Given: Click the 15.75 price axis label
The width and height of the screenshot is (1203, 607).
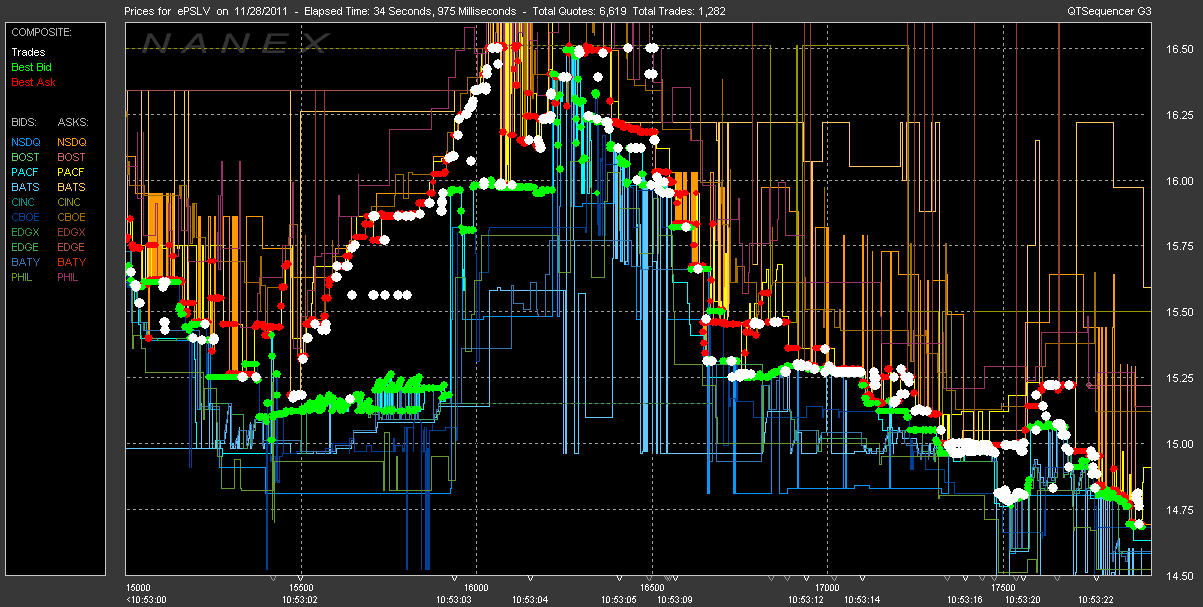Looking at the screenshot, I should pos(1179,246).
